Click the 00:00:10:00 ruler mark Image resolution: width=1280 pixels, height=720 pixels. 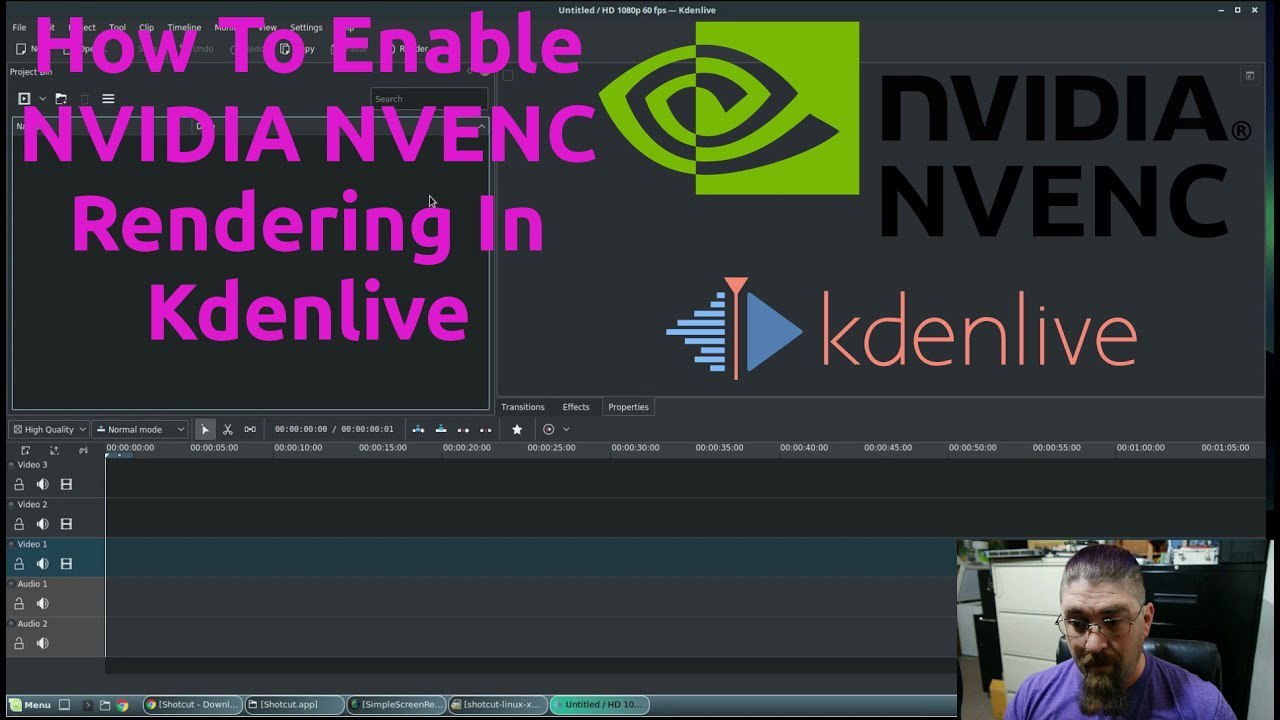[298, 448]
